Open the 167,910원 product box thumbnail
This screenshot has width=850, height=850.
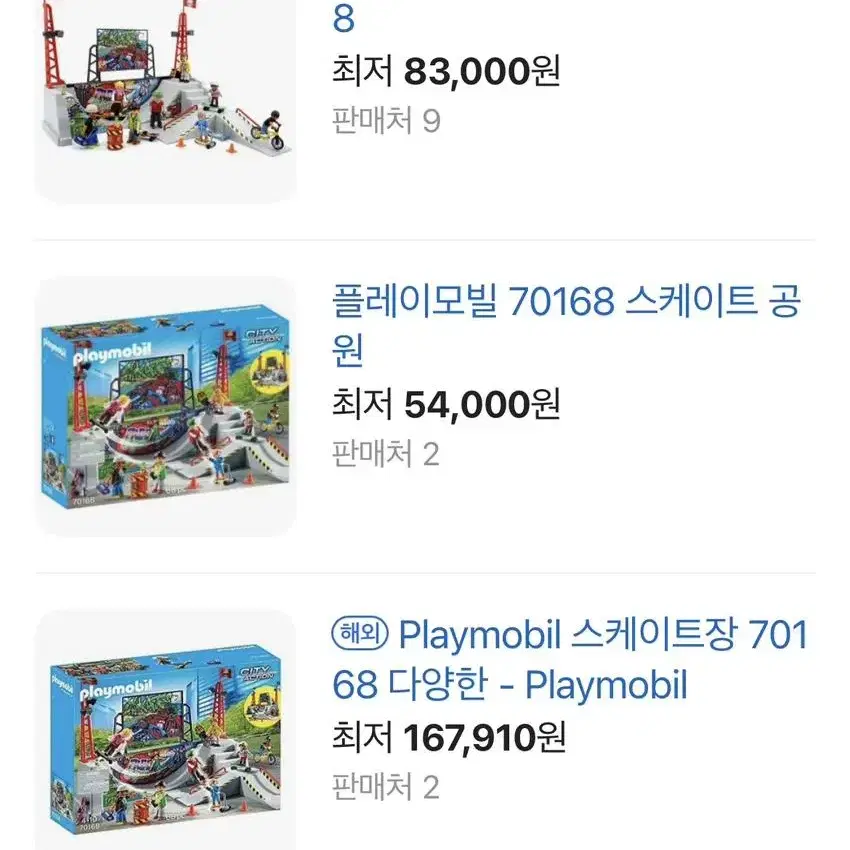[x=165, y=730]
